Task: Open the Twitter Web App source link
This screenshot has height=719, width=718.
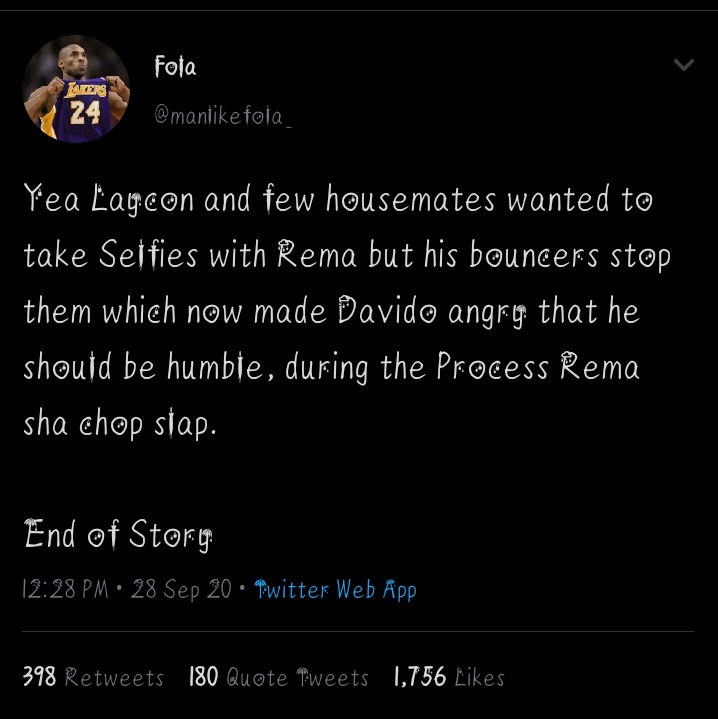Action: click(x=336, y=589)
